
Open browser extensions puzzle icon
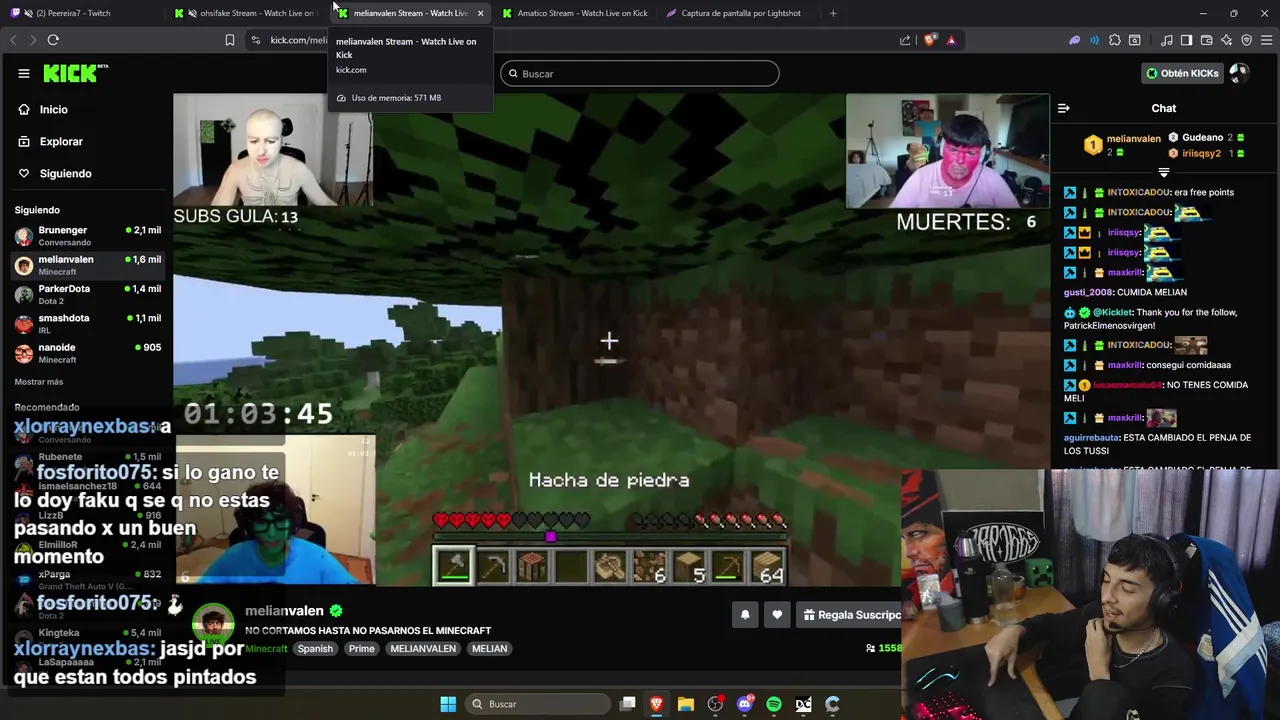(1115, 40)
